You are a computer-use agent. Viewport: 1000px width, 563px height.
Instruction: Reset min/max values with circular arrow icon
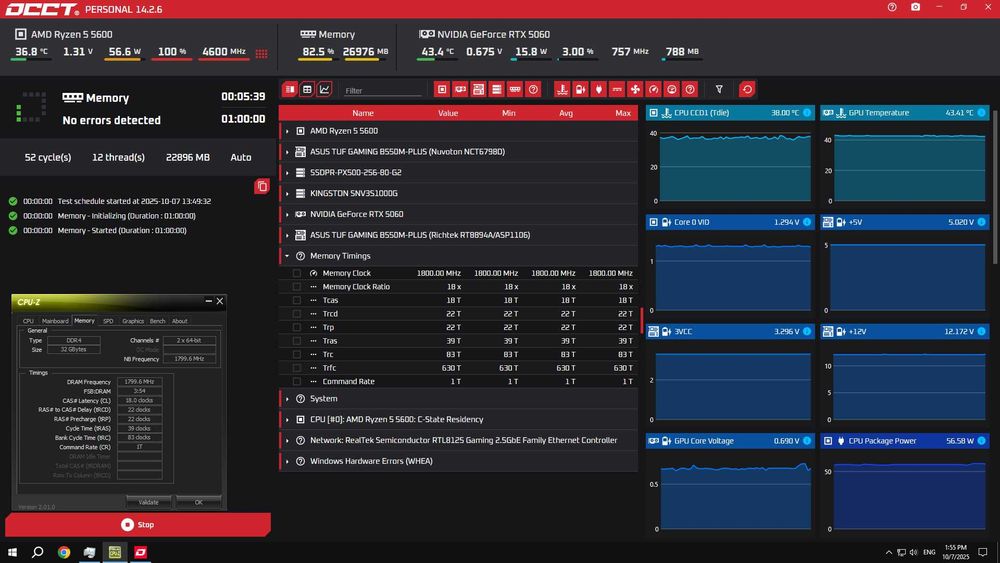click(x=747, y=89)
